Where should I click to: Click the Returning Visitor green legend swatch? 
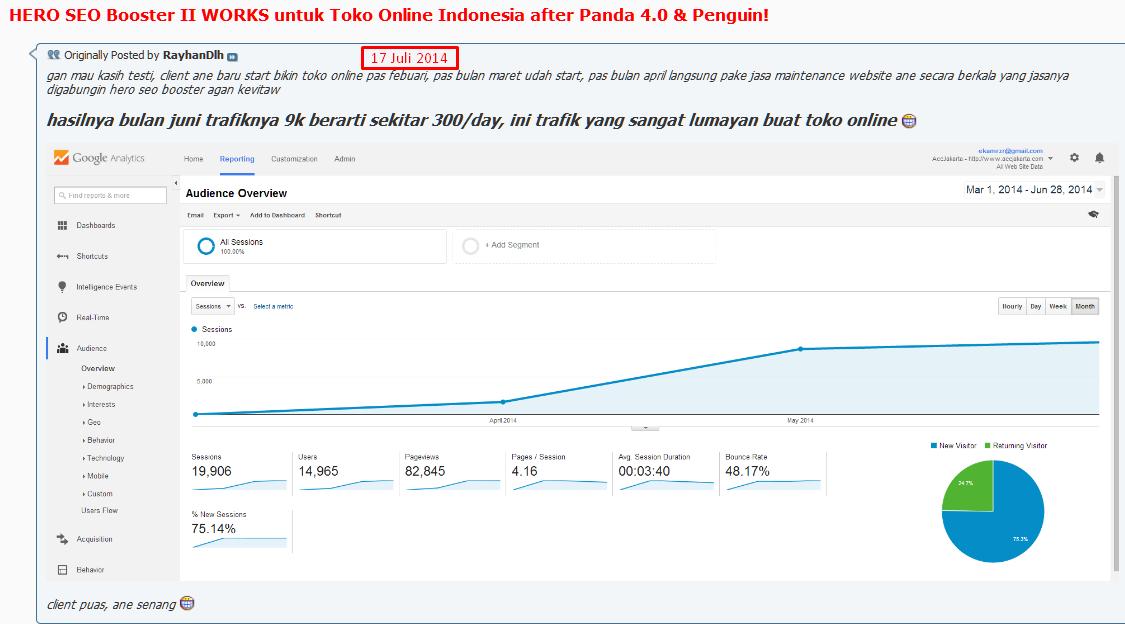pyautogui.click(x=987, y=445)
